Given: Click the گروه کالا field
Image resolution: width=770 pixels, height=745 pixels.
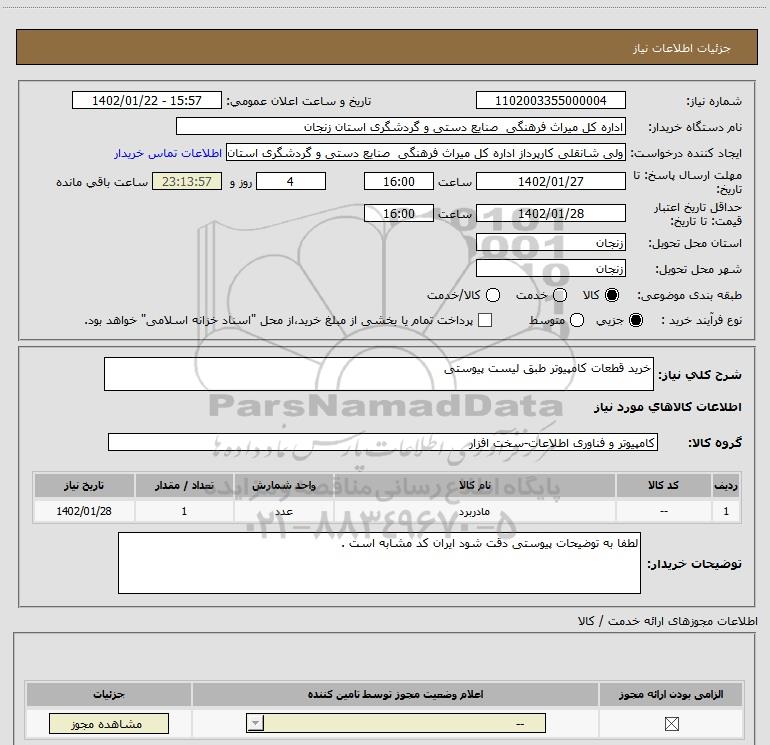Looking at the screenshot, I should click(x=383, y=442).
